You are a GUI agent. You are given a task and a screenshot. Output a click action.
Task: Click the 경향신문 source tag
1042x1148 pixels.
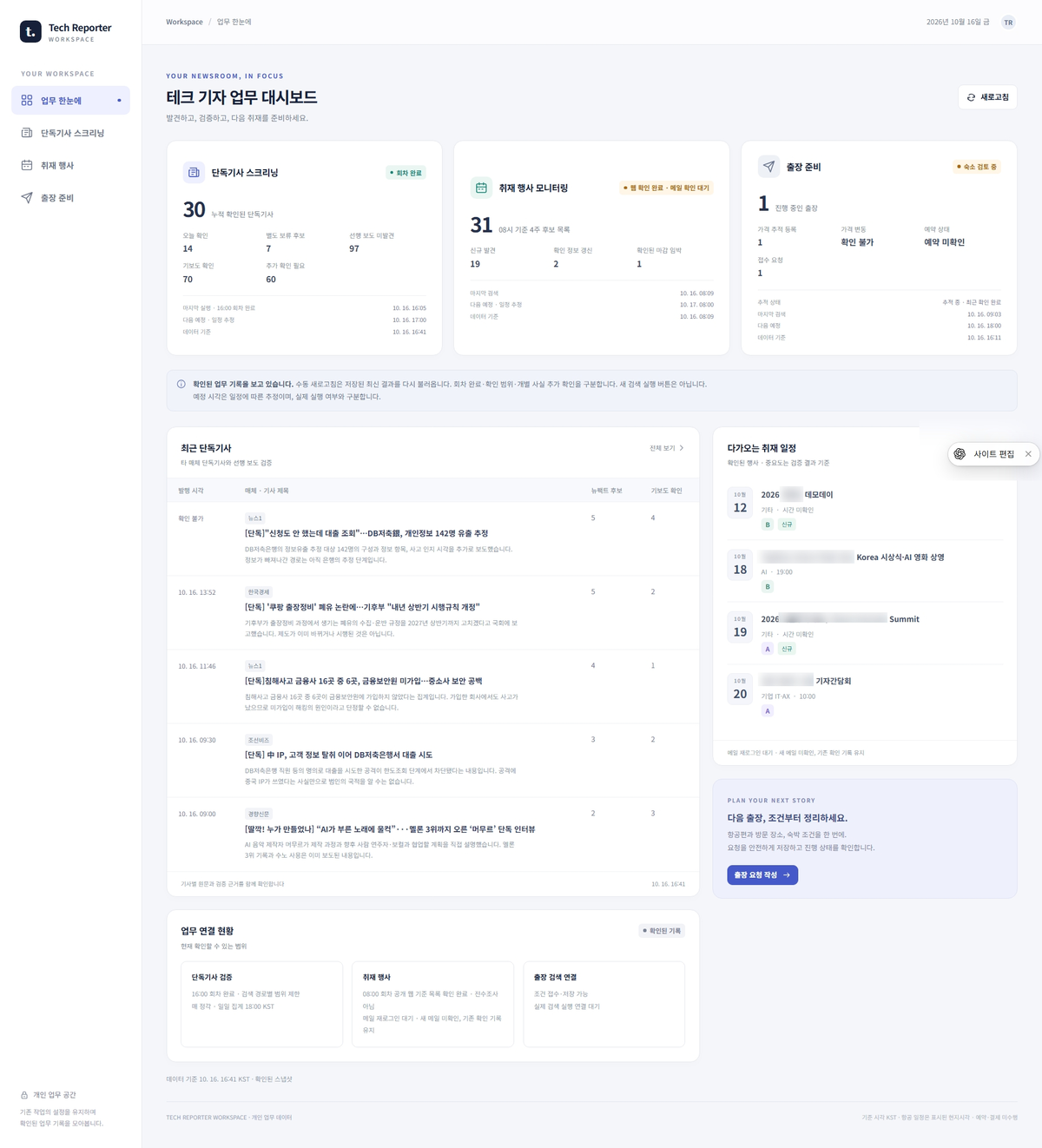[x=259, y=814]
